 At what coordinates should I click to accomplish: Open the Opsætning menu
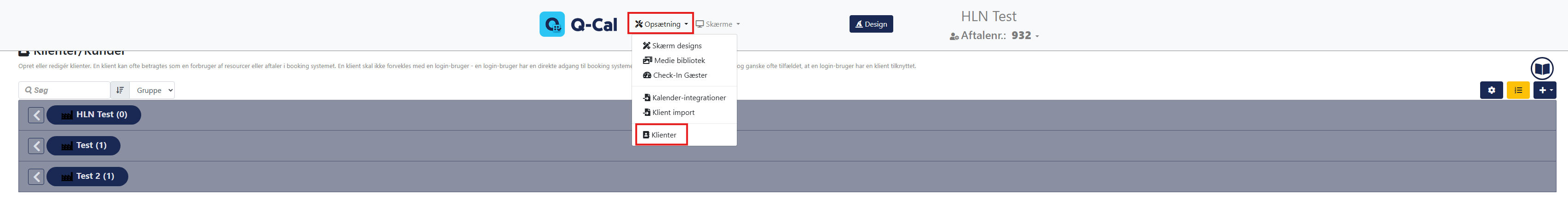[661, 24]
